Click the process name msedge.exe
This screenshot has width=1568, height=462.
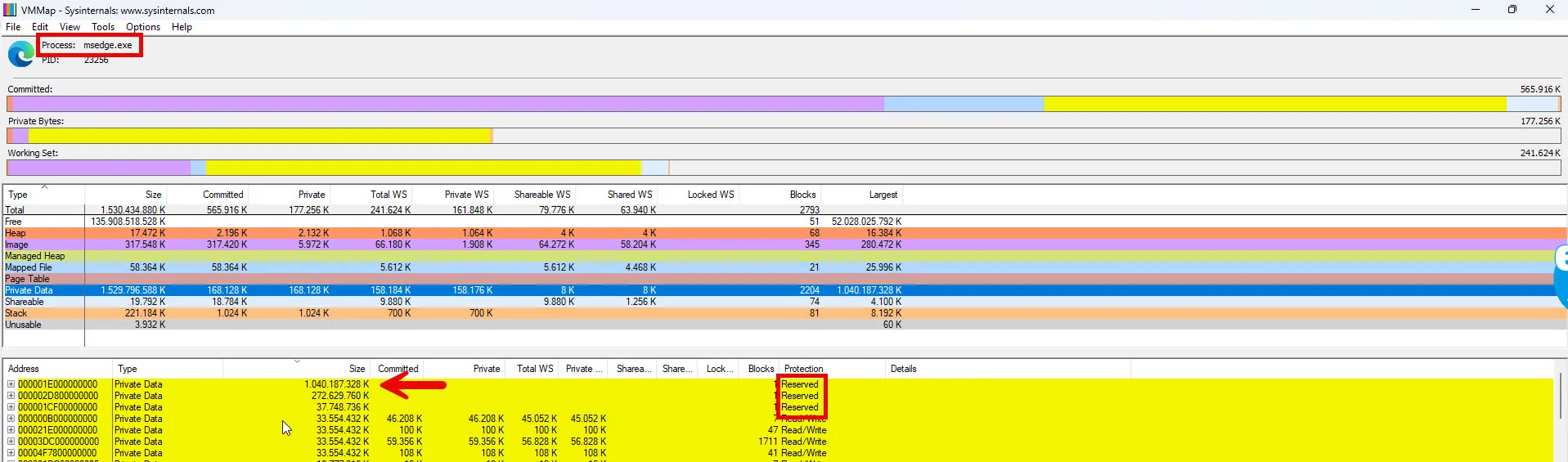(x=107, y=45)
